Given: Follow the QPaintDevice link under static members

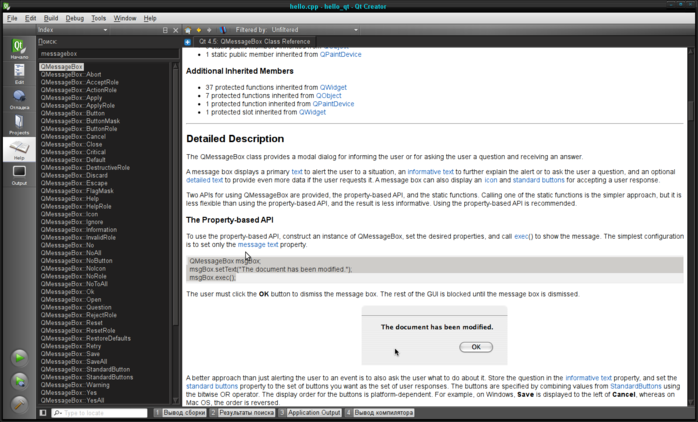Looking at the screenshot, I should click(340, 54).
